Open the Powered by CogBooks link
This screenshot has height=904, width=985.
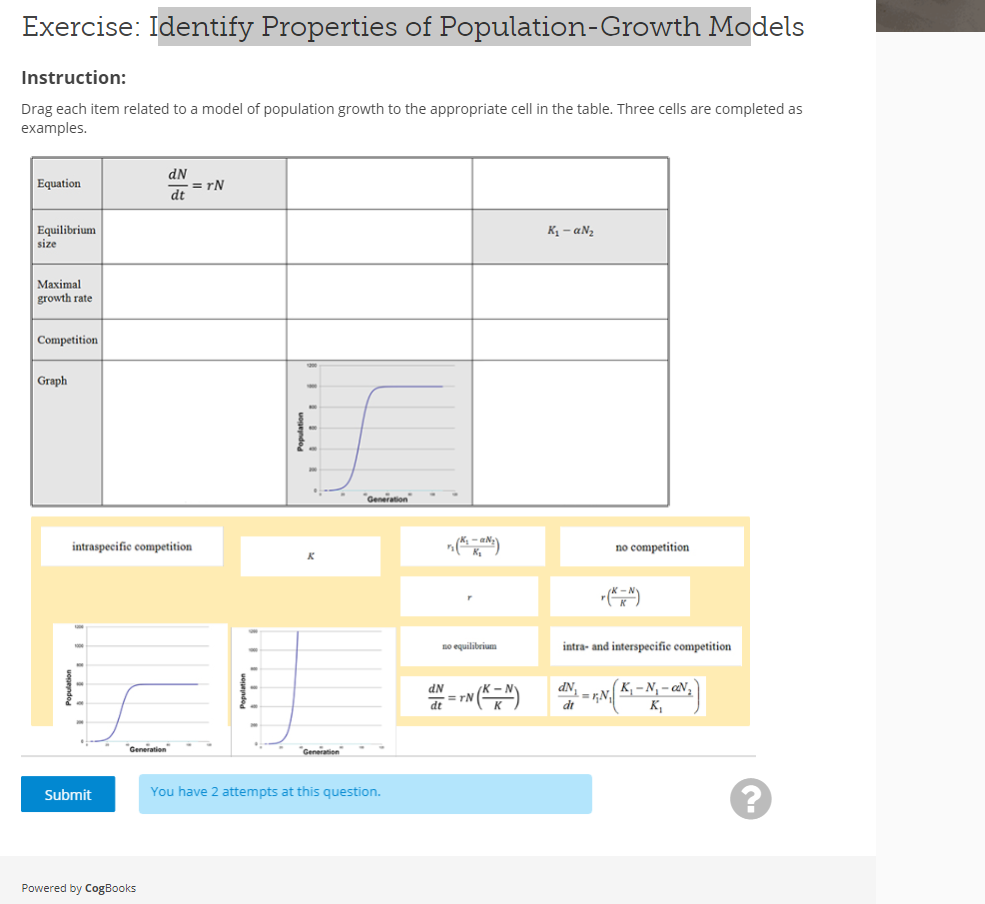click(79, 887)
